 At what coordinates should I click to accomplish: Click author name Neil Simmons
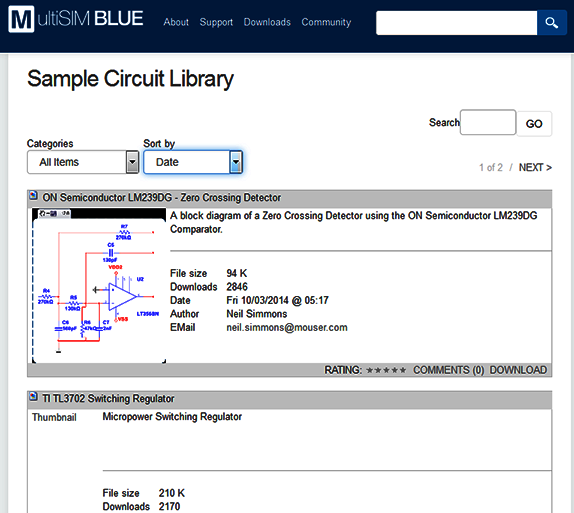pos(257,314)
